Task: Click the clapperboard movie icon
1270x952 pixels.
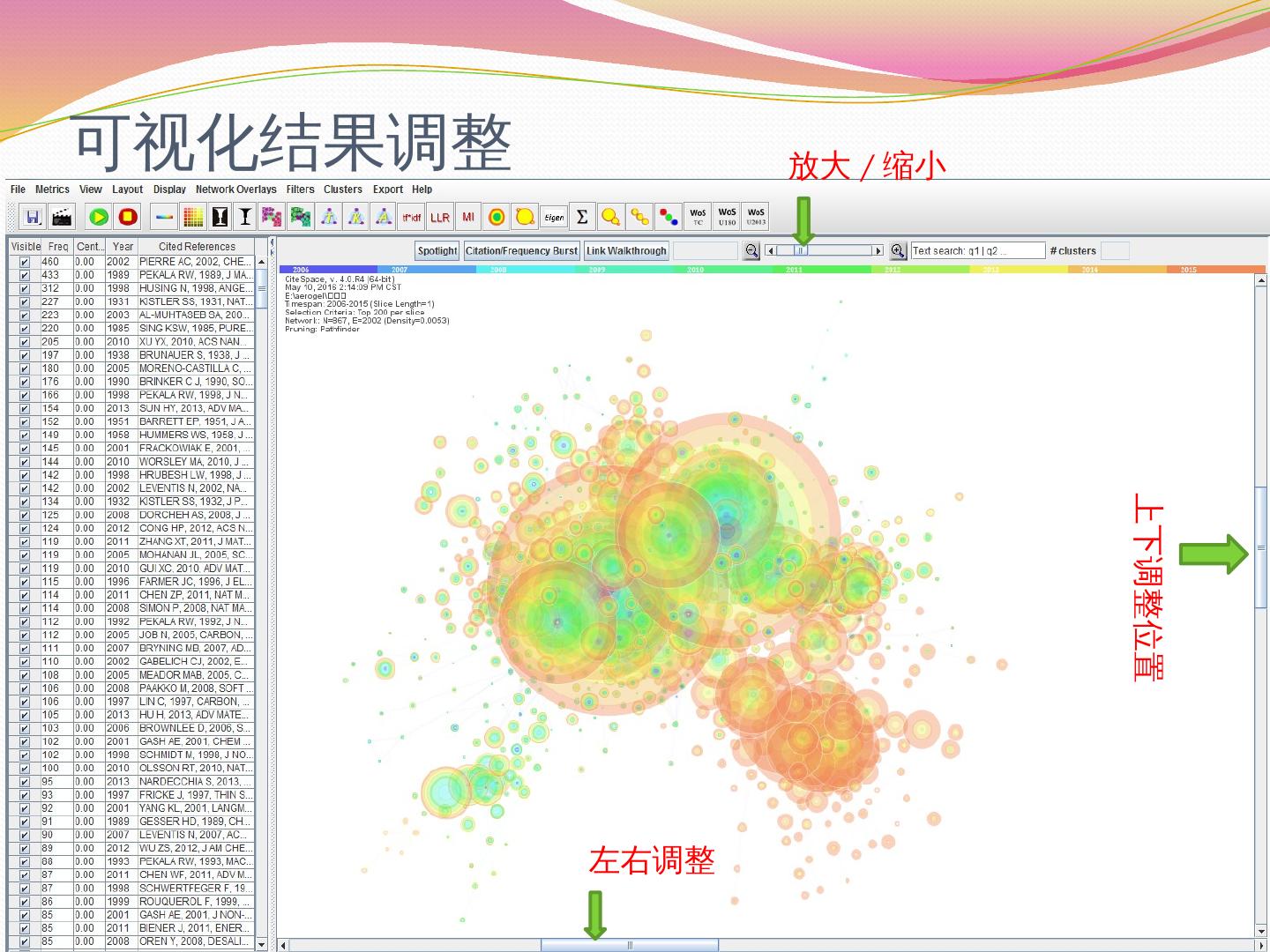Action: pyautogui.click(x=61, y=217)
